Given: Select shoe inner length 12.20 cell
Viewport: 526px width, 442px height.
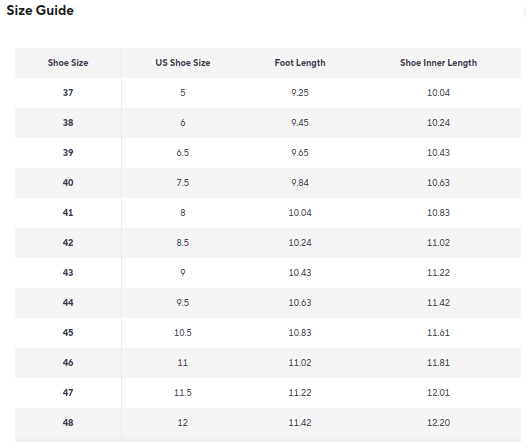Looking at the screenshot, I should 438,423.
